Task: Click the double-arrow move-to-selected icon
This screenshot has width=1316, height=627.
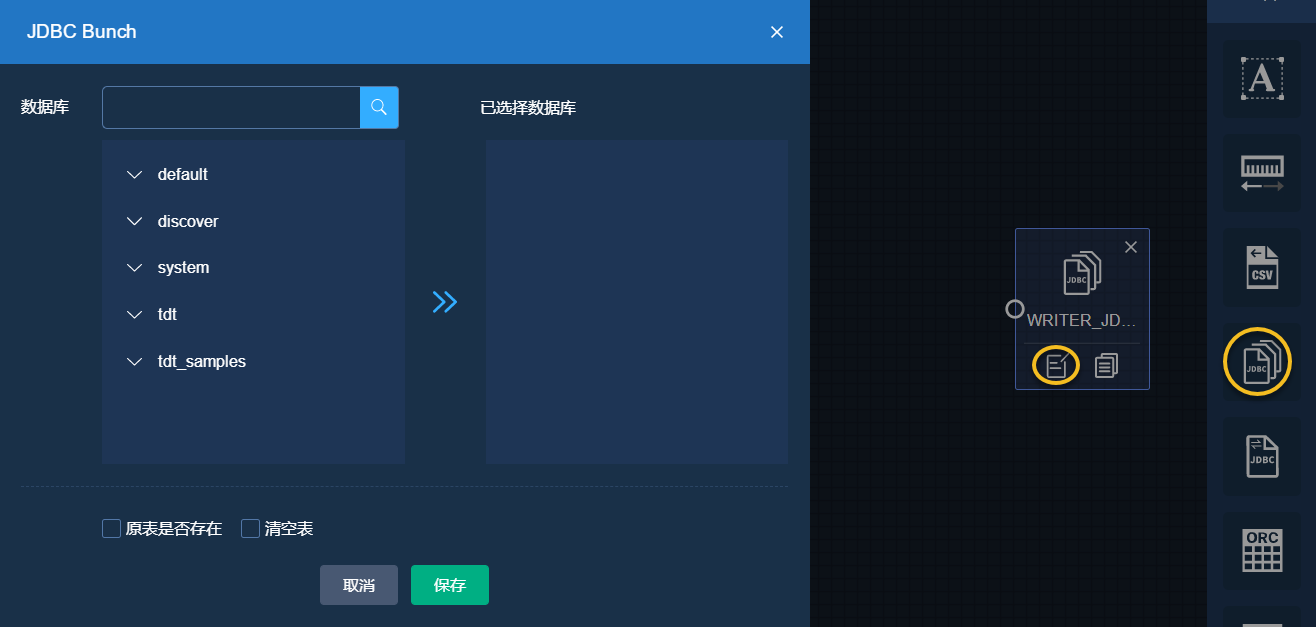Action: (445, 302)
